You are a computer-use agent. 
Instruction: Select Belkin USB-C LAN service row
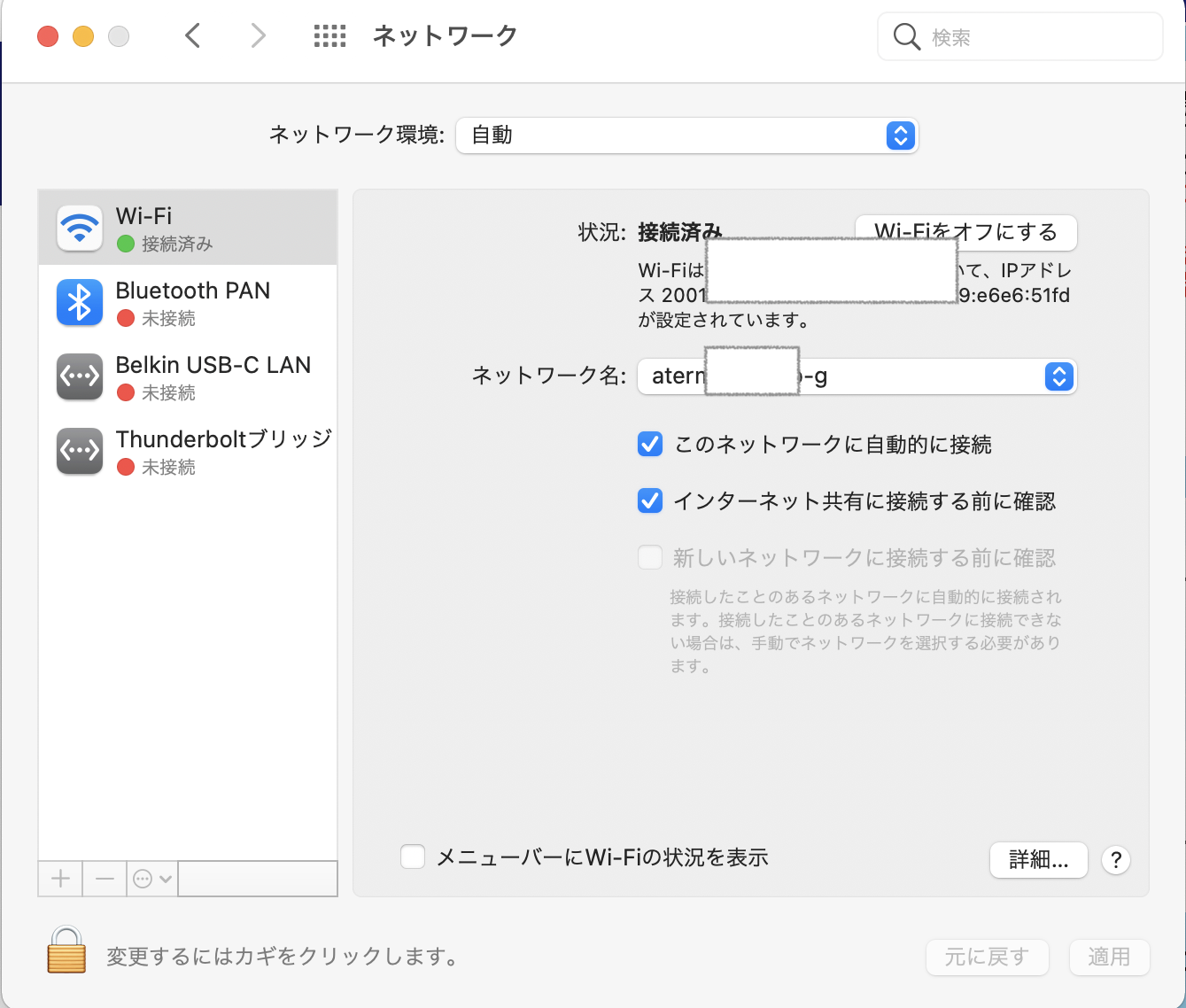point(188,376)
